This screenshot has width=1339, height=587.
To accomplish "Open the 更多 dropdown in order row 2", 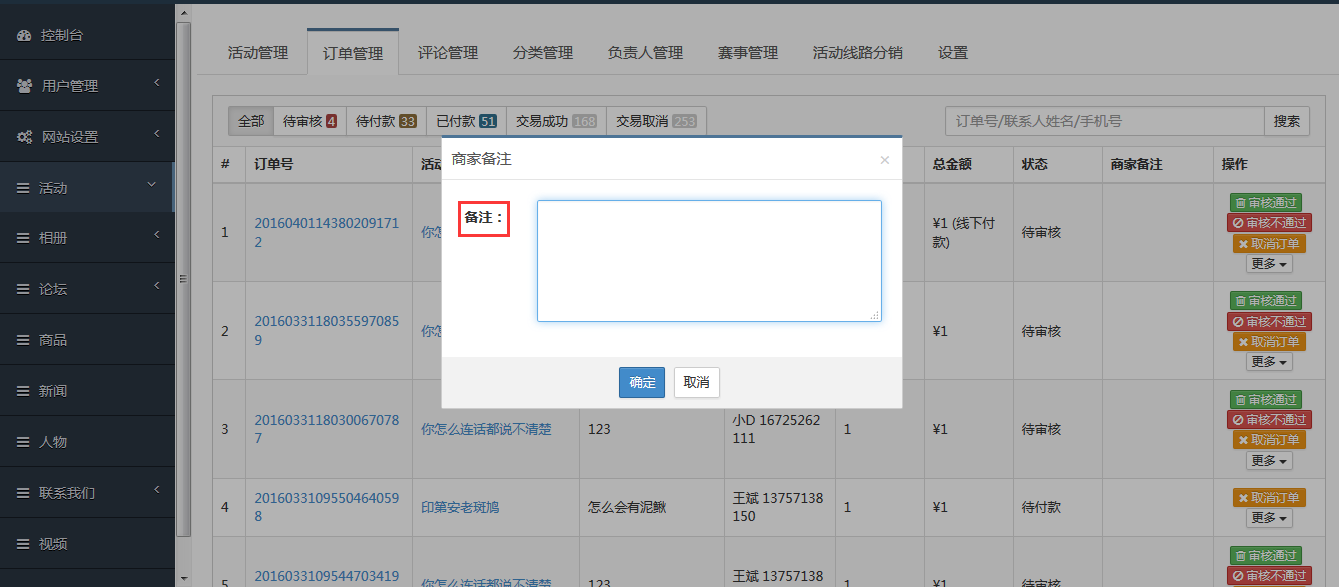I will (x=1269, y=362).
